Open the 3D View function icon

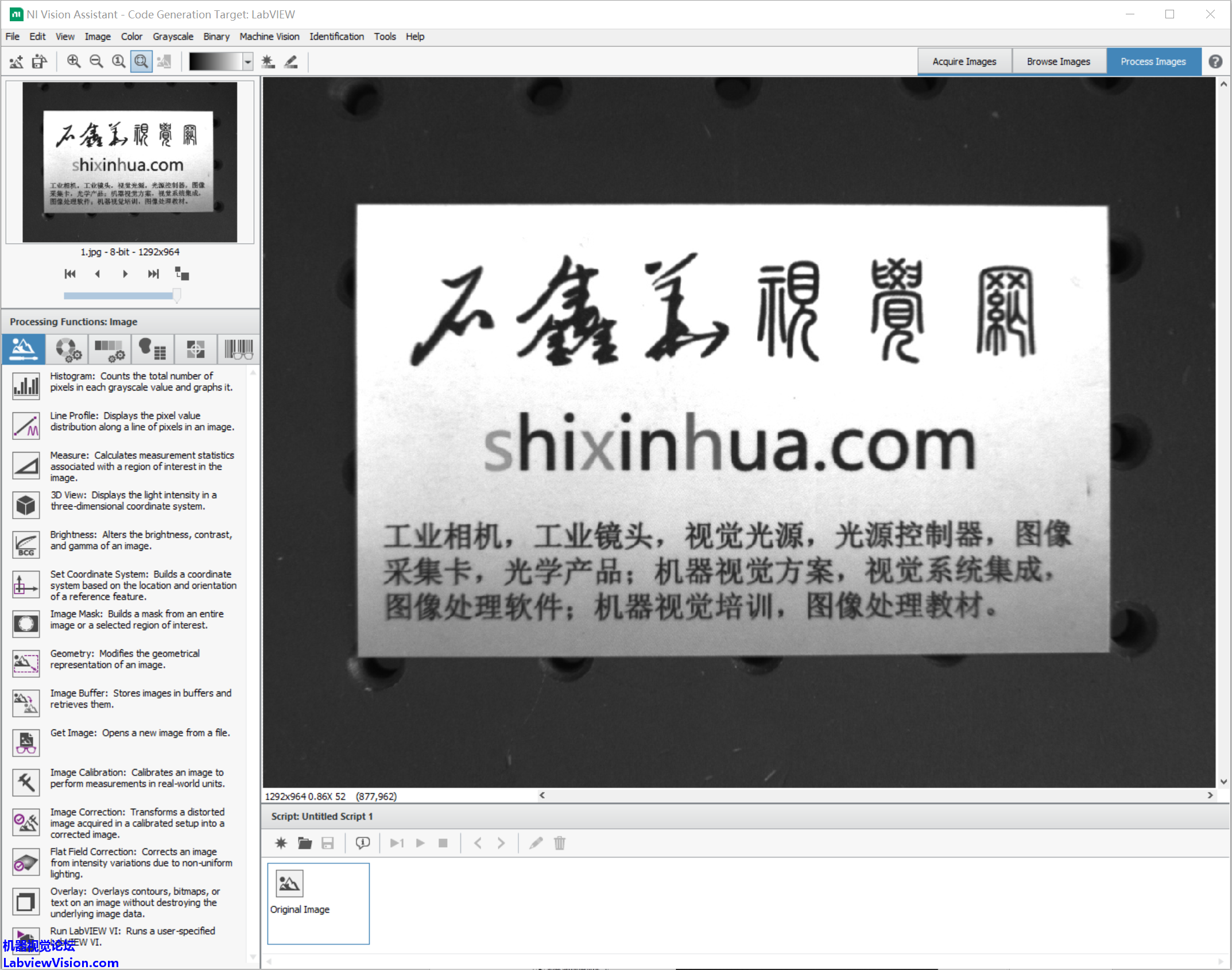point(26,504)
